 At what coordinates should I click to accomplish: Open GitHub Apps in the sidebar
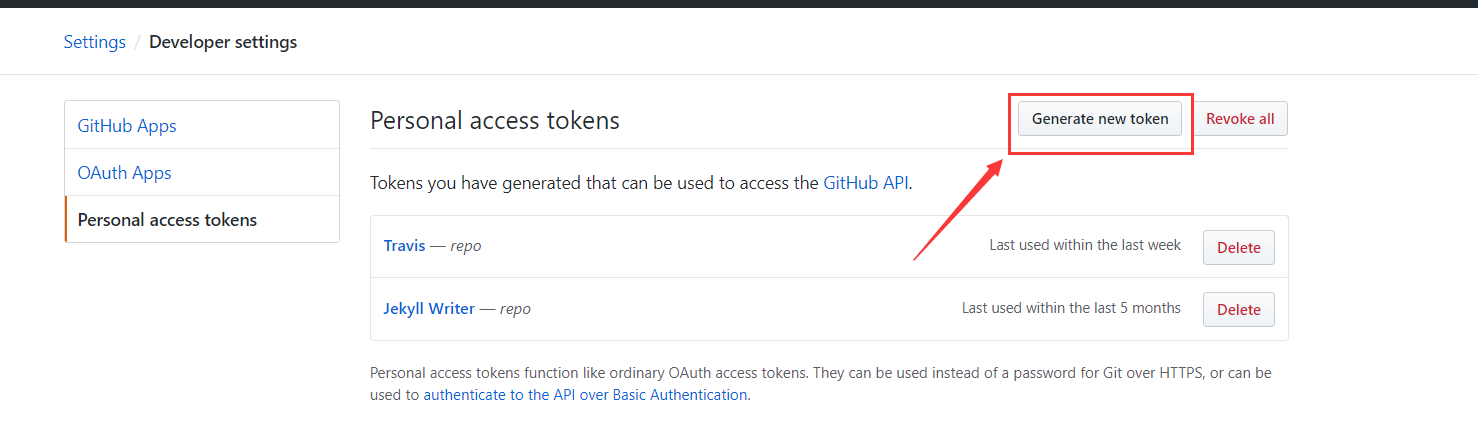coord(127,126)
